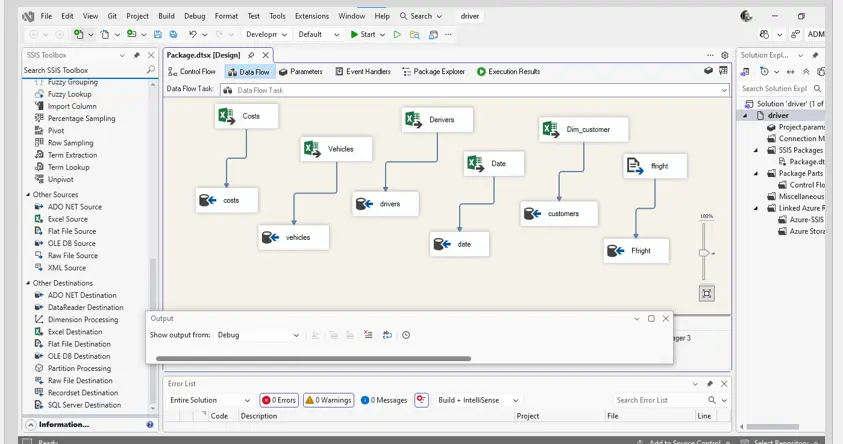Open Data Flow Task dropdown

coord(724,90)
